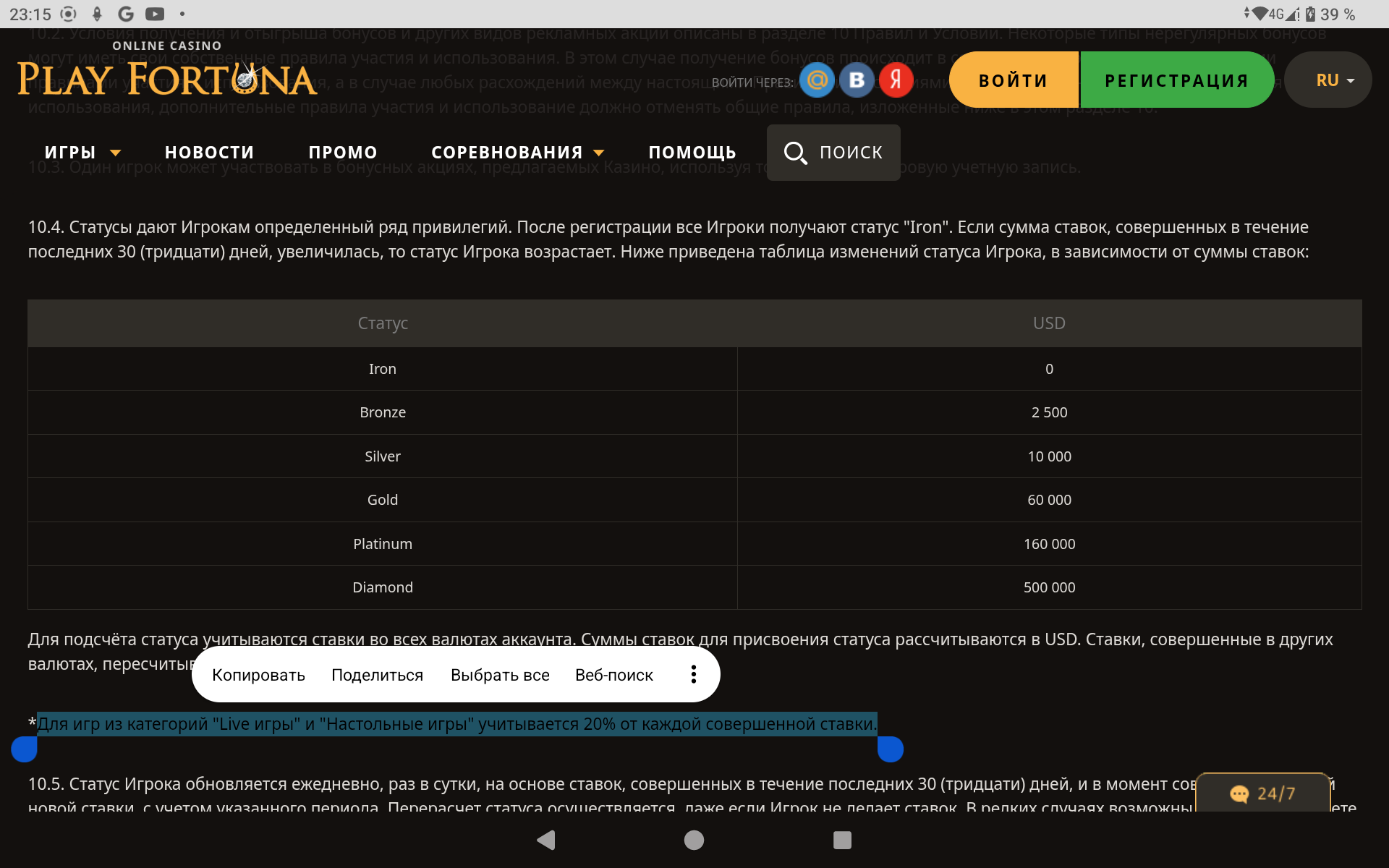The height and width of the screenshot is (868, 1389).
Task: Tap the Android home circle button
Action: tap(694, 840)
